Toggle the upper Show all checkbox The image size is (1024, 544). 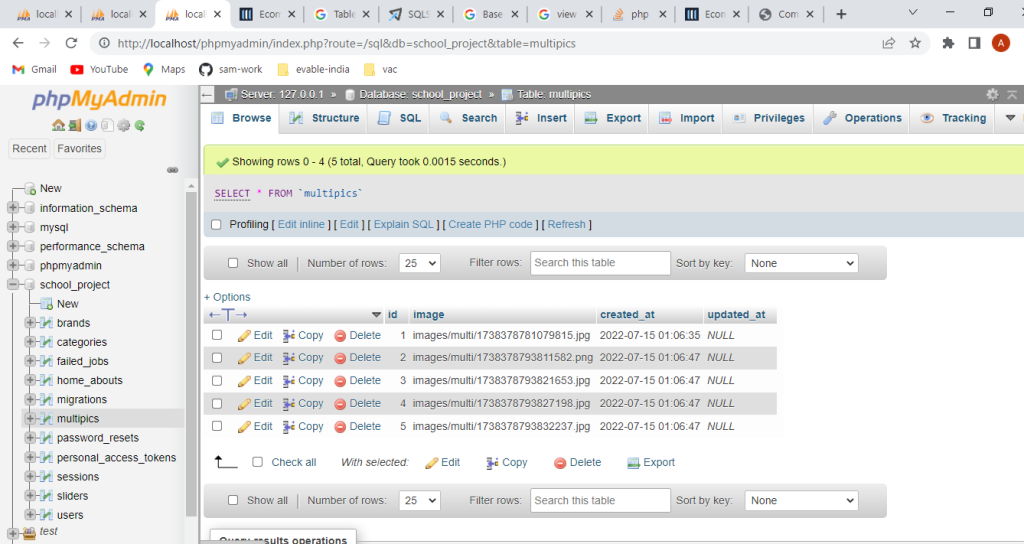[x=233, y=264]
